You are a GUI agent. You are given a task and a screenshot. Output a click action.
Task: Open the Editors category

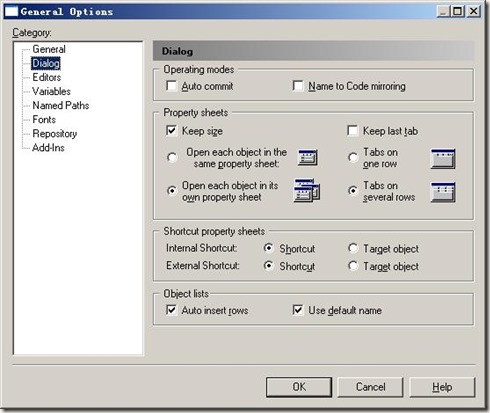tap(47, 77)
